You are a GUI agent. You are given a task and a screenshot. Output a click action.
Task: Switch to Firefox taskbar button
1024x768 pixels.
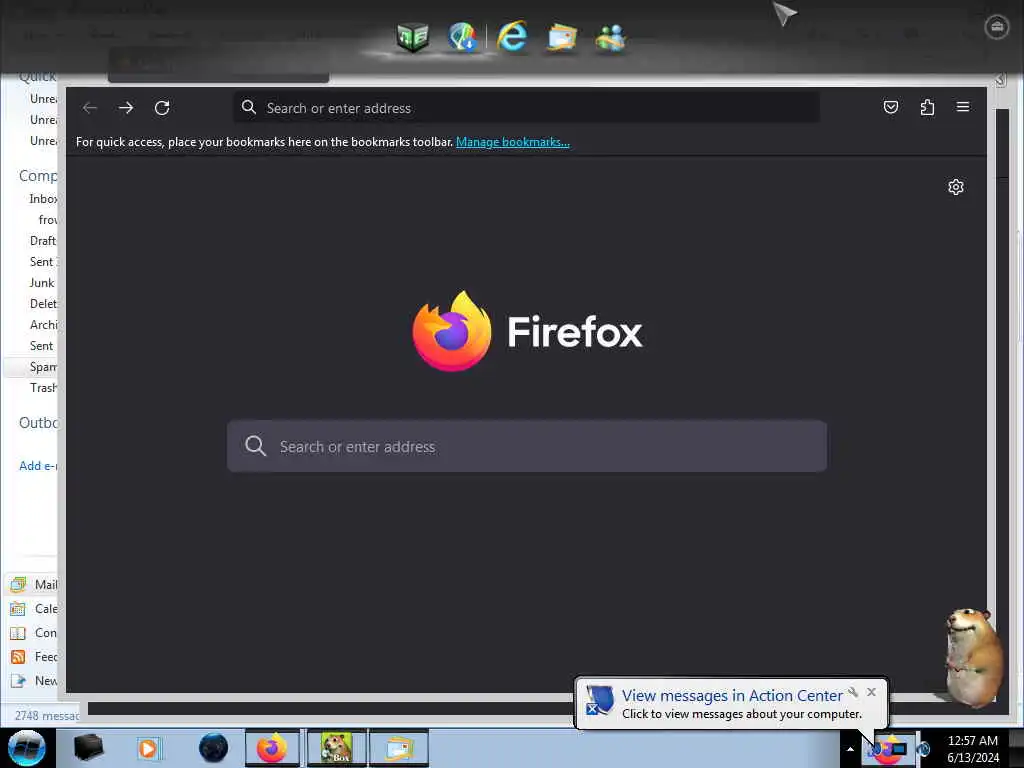(272, 748)
